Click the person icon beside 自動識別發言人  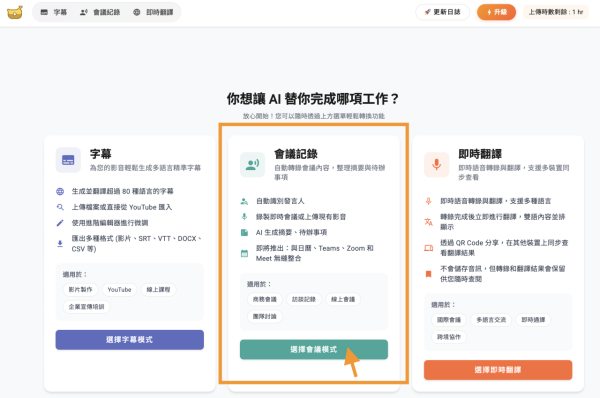pyautogui.click(x=244, y=201)
